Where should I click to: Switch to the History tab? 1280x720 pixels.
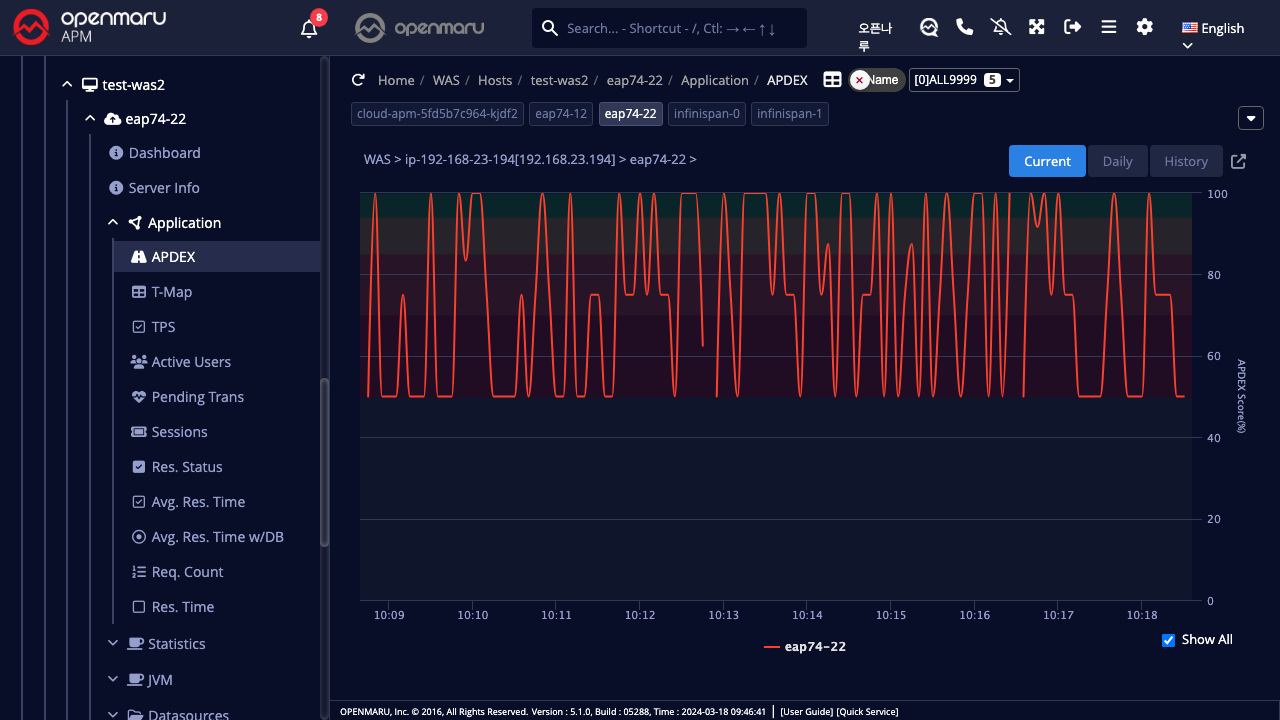tap(1186, 161)
